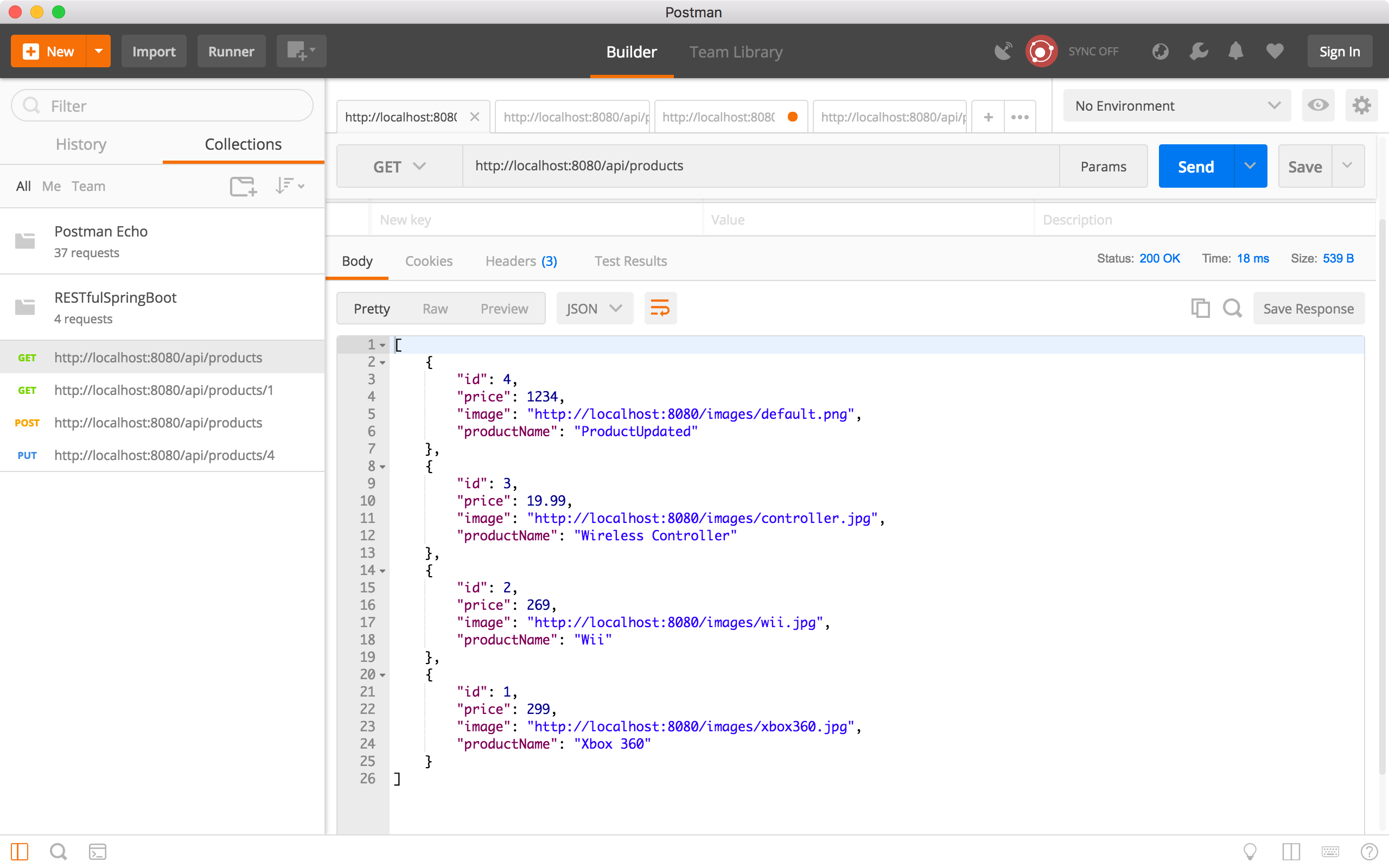Click the heart icon in header
Image resolution: width=1389 pixels, height=868 pixels.
click(1274, 51)
